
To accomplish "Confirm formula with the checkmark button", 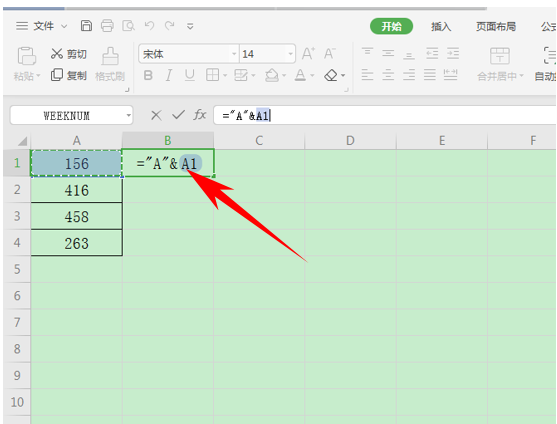I will click(x=178, y=115).
